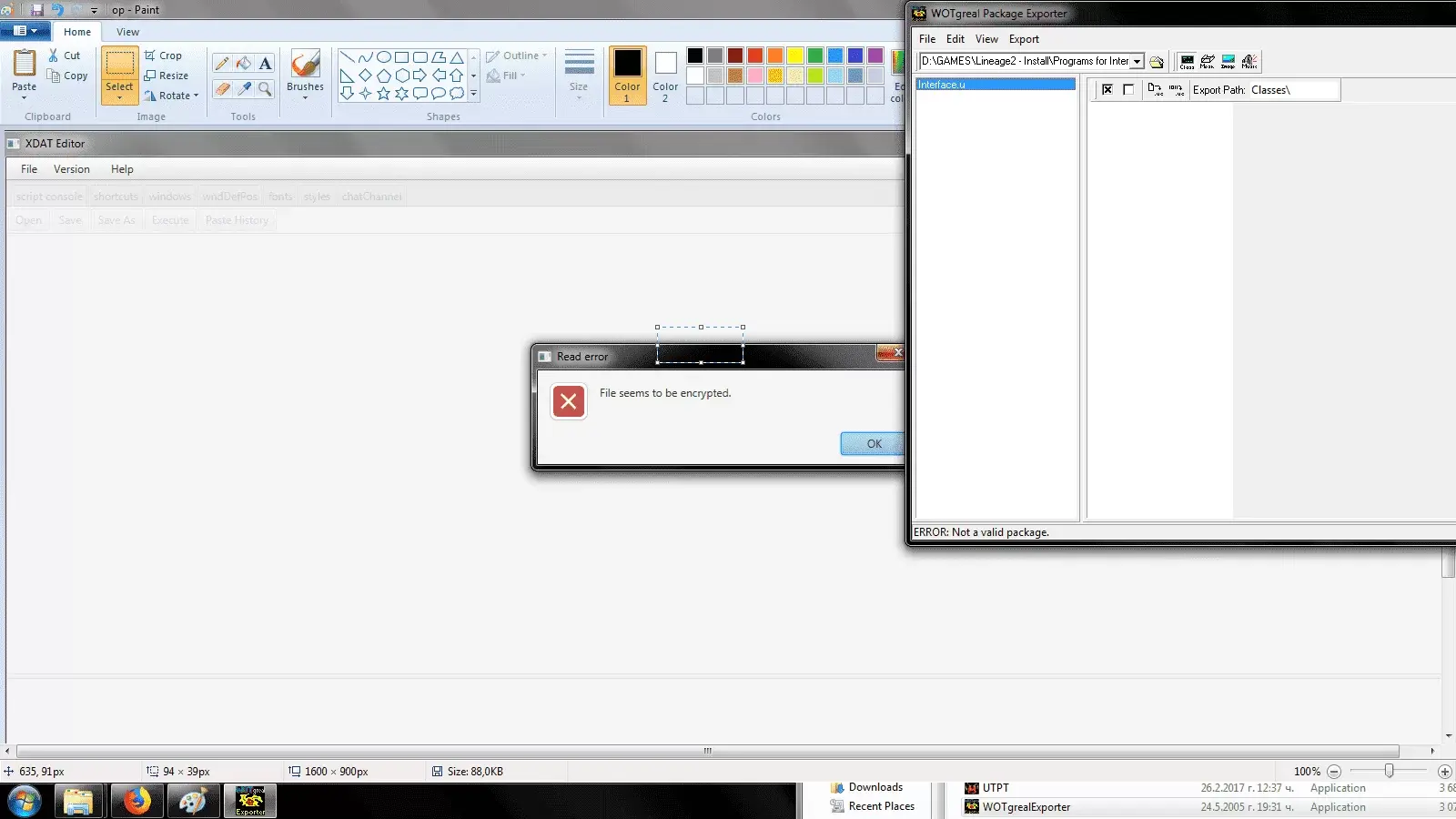Show Mesh view in WOTgreal toolbar
Image resolution: width=1456 pixels, height=819 pixels.
tap(1208, 62)
